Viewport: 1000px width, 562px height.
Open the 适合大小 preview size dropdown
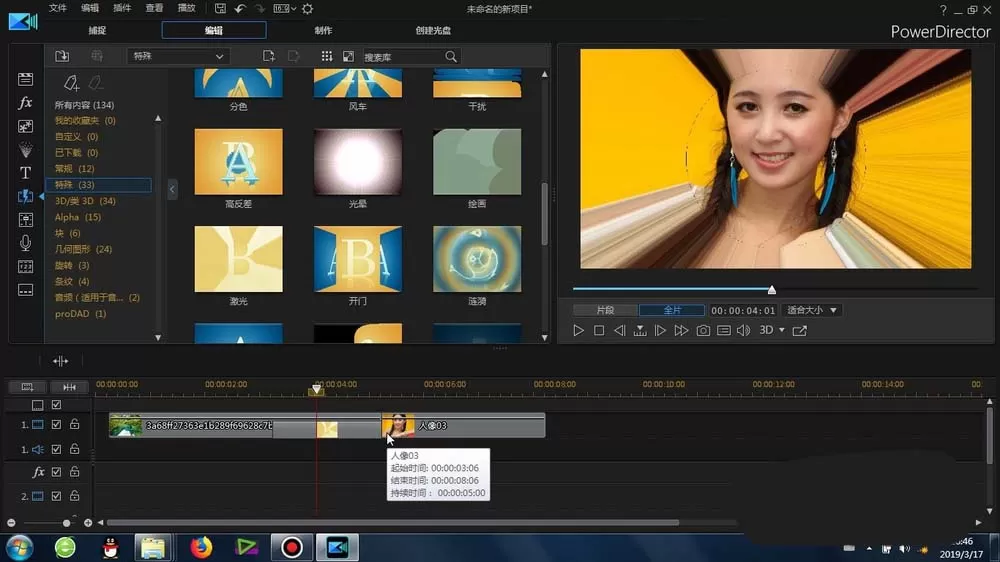pos(811,310)
